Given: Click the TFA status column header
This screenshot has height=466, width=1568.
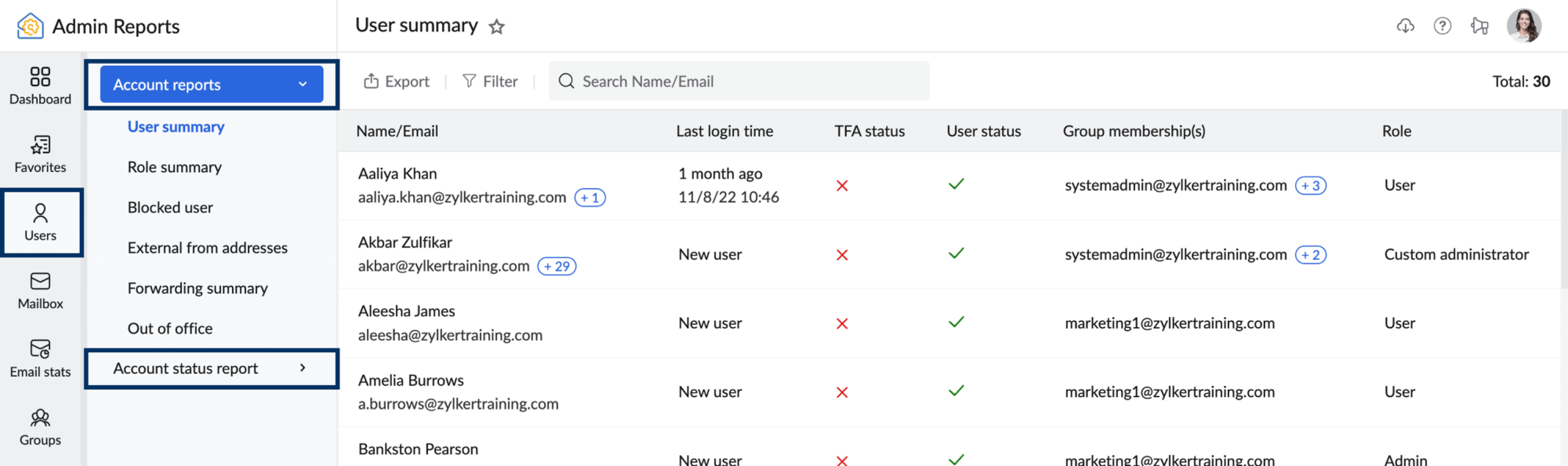Looking at the screenshot, I should coord(869,131).
